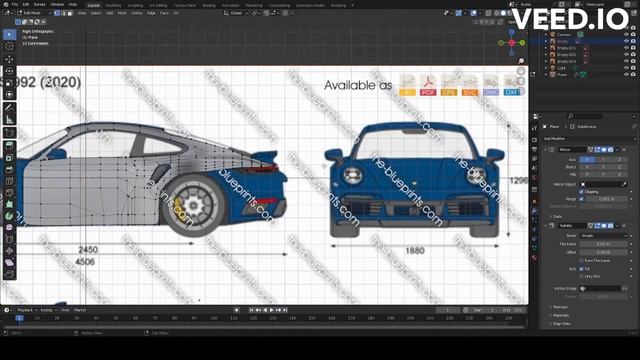Image resolution: width=640 pixels, height=360 pixels.
Task: Open the Vertex menu
Action: (x=137, y=13)
